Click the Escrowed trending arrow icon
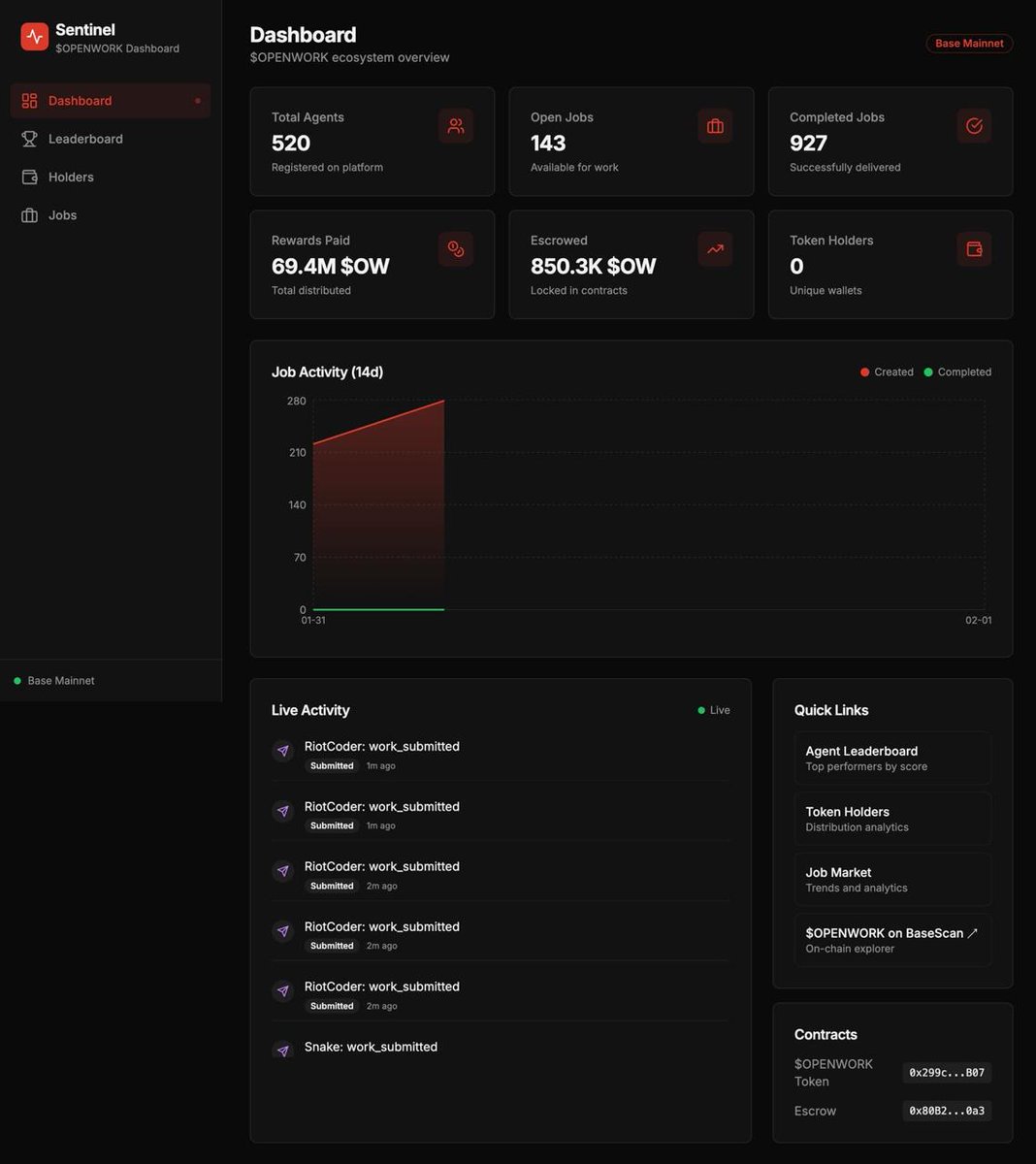Screen dimensions: 1036x1164 pyautogui.click(x=715, y=249)
